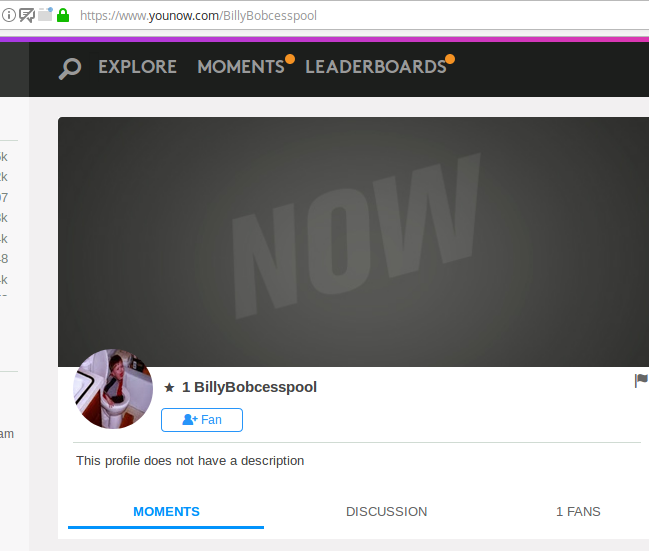Click the orange notification dot on LEADERBOARDS
The height and width of the screenshot is (551, 649).
click(x=450, y=59)
